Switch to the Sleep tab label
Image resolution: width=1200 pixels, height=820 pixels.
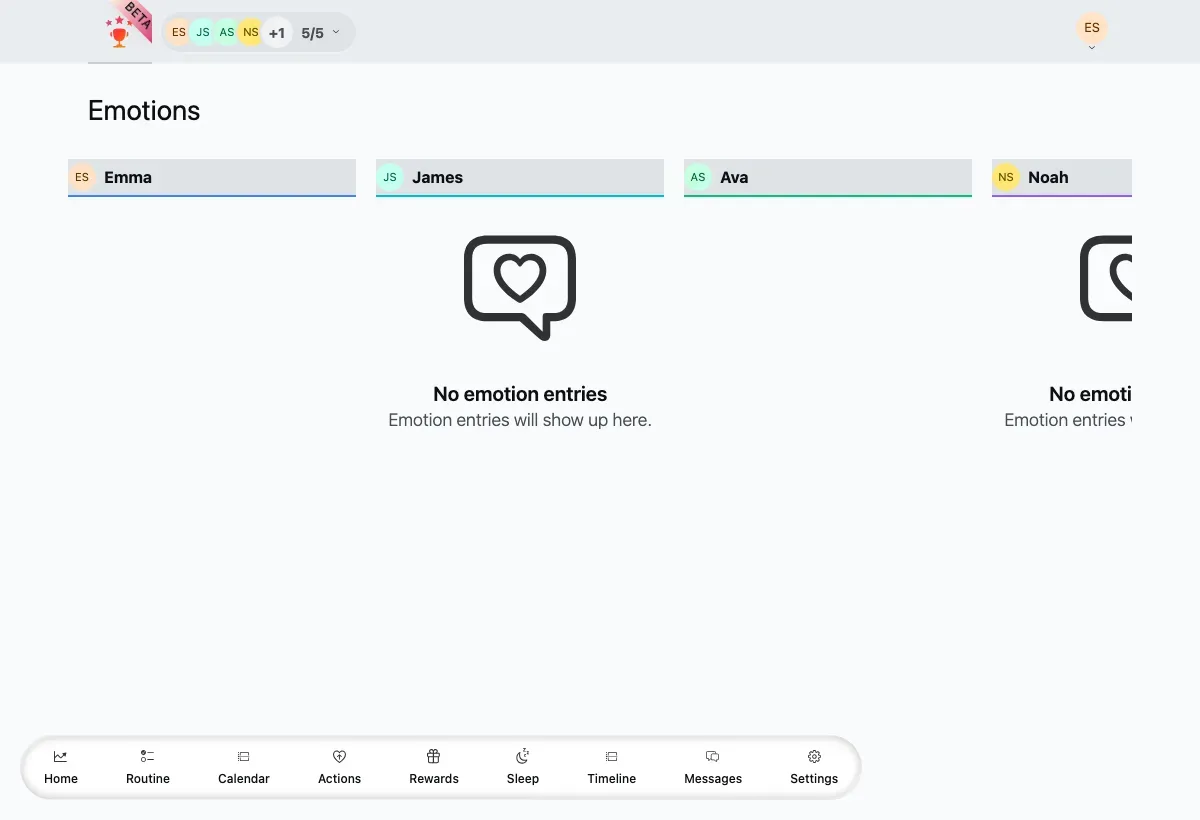[x=523, y=779]
